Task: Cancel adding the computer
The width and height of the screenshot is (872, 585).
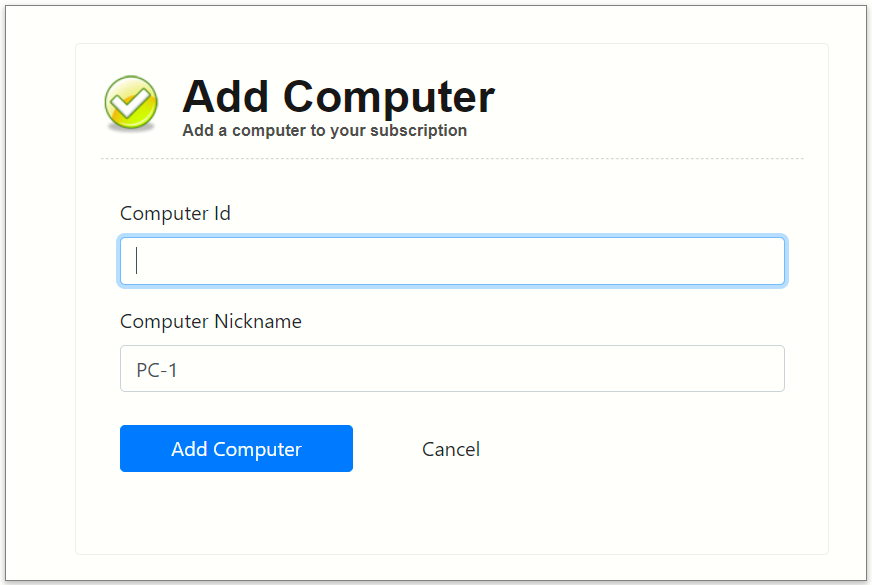Action: tap(451, 449)
